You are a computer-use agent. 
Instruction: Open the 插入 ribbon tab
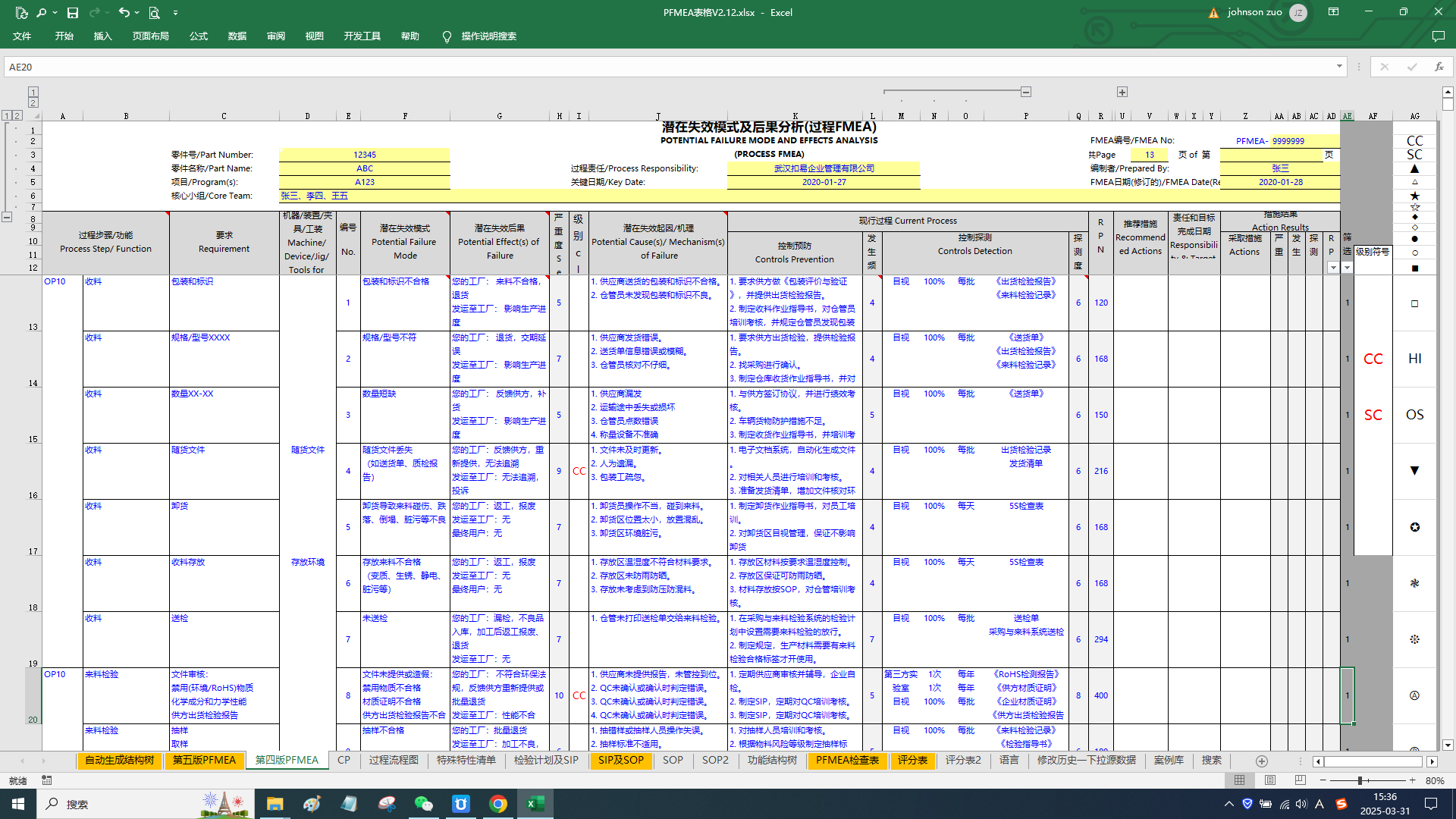pyautogui.click(x=102, y=36)
